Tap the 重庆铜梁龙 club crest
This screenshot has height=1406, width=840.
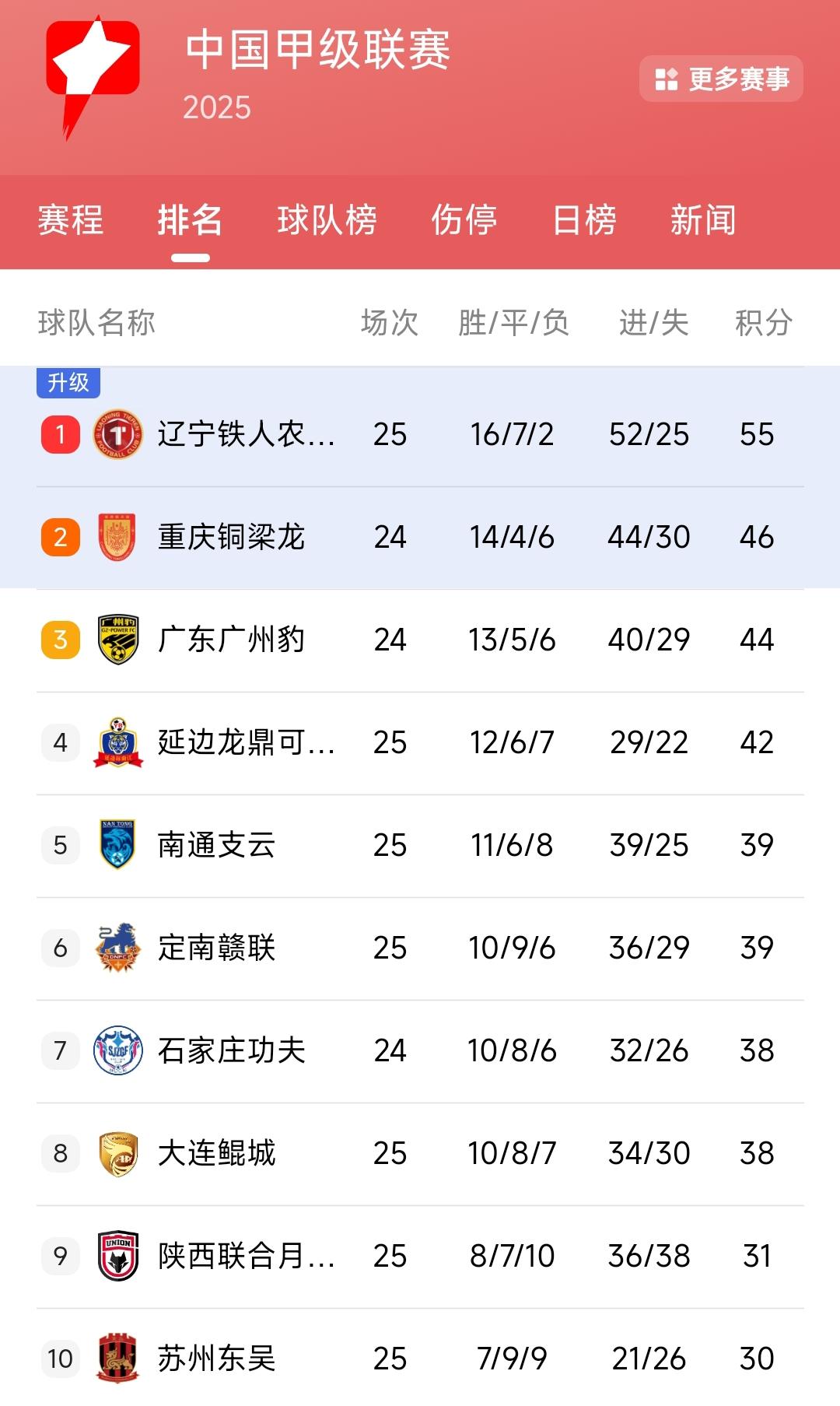pos(118,537)
